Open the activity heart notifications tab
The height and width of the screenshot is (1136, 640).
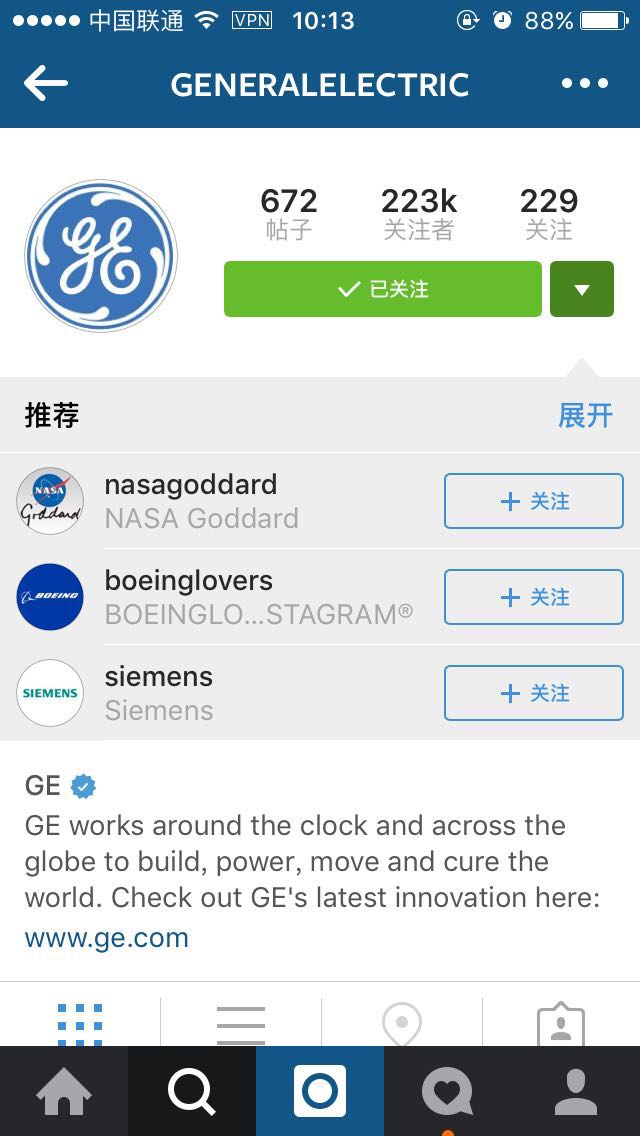[448, 1091]
